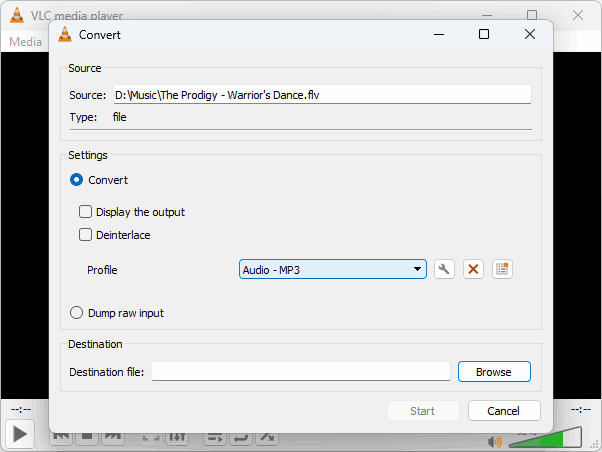Click the Source path text field

pos(322,94)
